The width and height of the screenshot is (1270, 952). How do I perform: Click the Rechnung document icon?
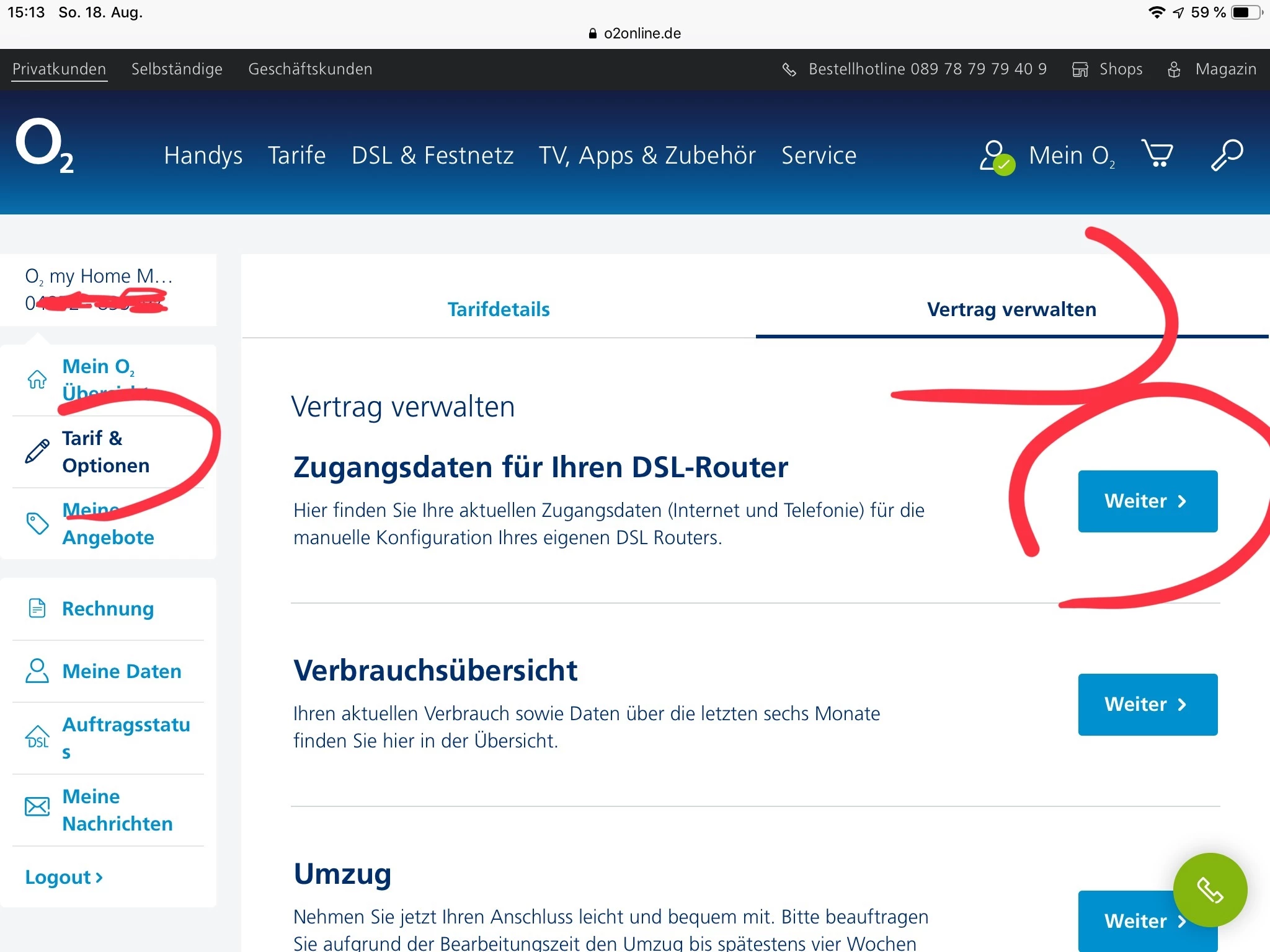[x=37, y=609]
